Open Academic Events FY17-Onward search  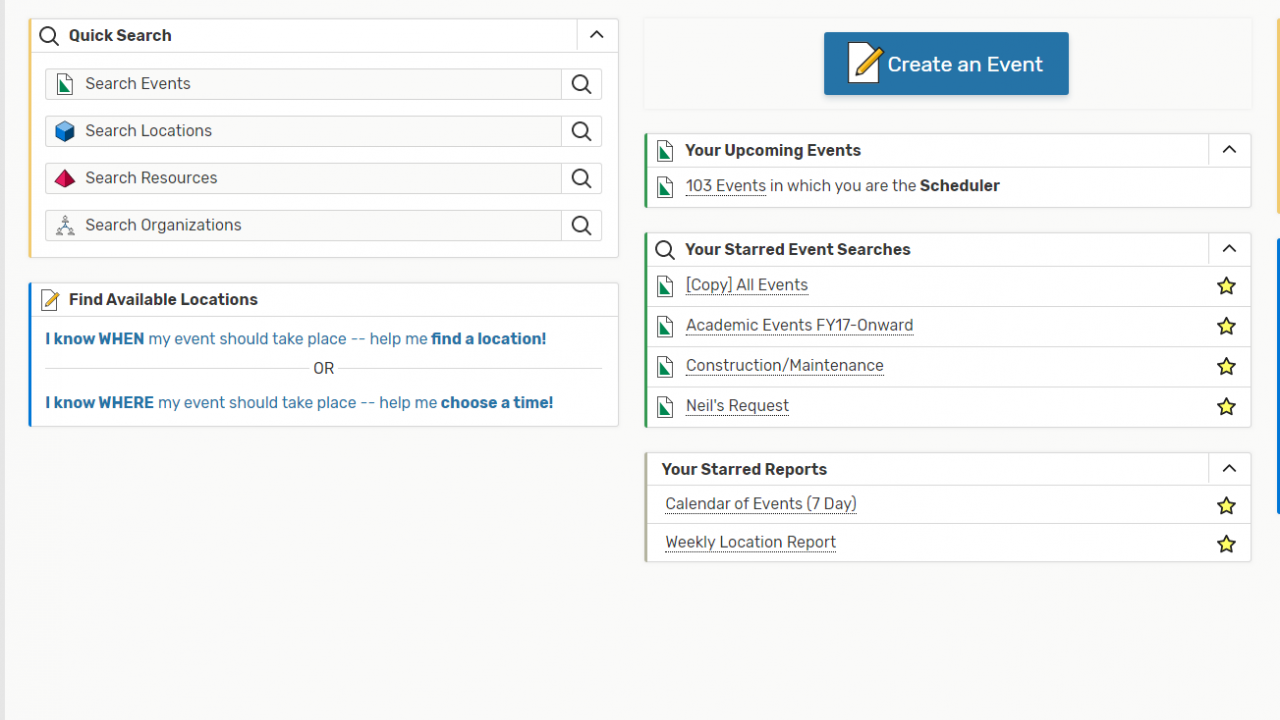pyautogui.click(x=799, y=325)
